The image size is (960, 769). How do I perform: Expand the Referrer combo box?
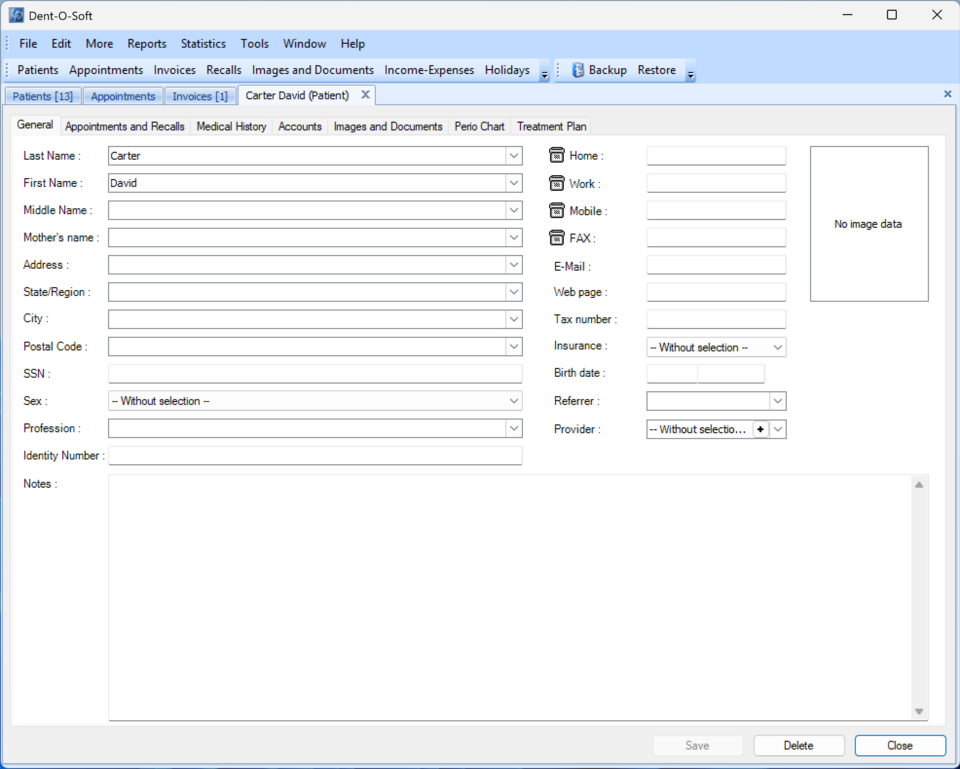[778, 401]
